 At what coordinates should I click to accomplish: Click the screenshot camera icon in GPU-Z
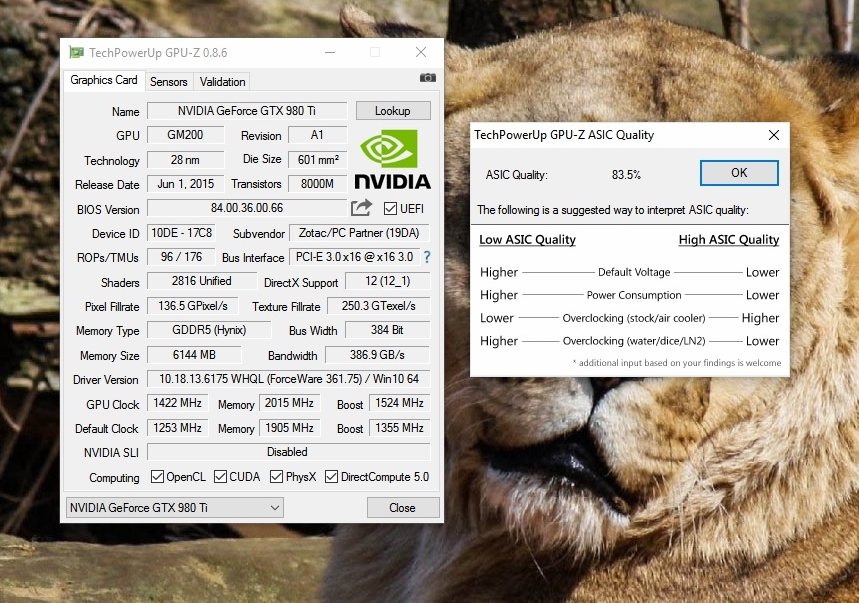428,78
